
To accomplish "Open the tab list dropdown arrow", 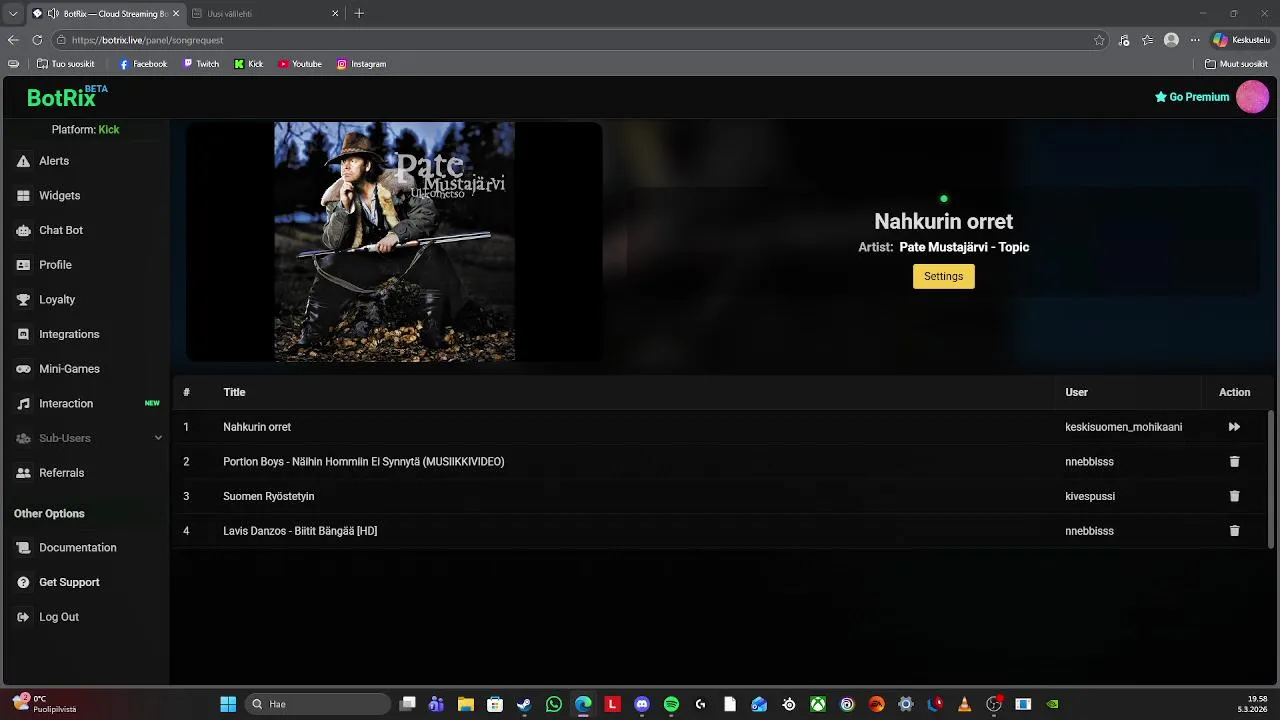I will click(x=12, y=13).
